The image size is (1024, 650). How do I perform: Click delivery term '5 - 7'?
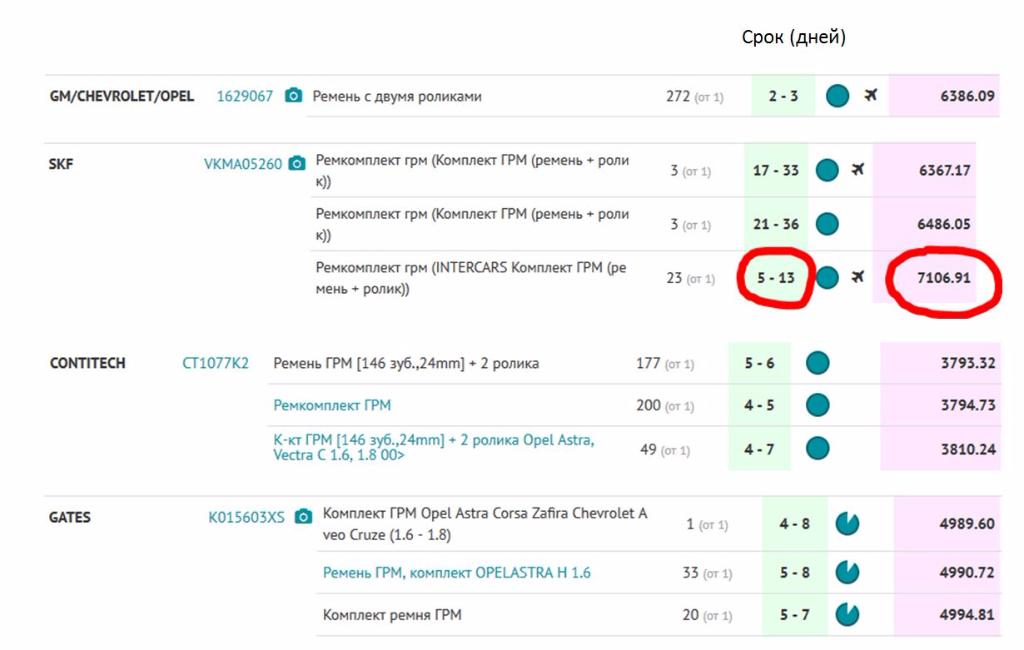[x=795, y=615]
